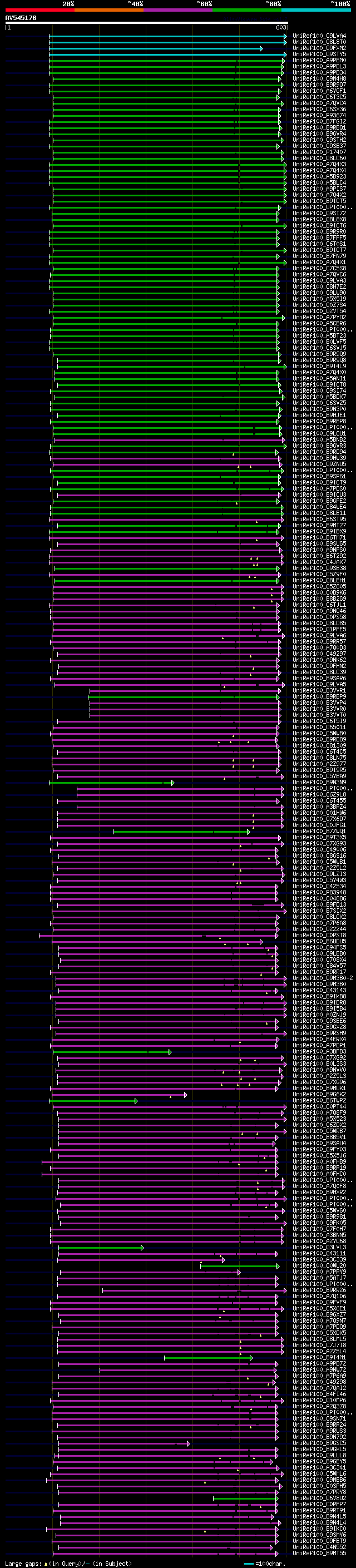Select green alignment bar for UniRef100_B9I4M1
This screenshot has height=1568, width=356.
tap(209, 1358)
